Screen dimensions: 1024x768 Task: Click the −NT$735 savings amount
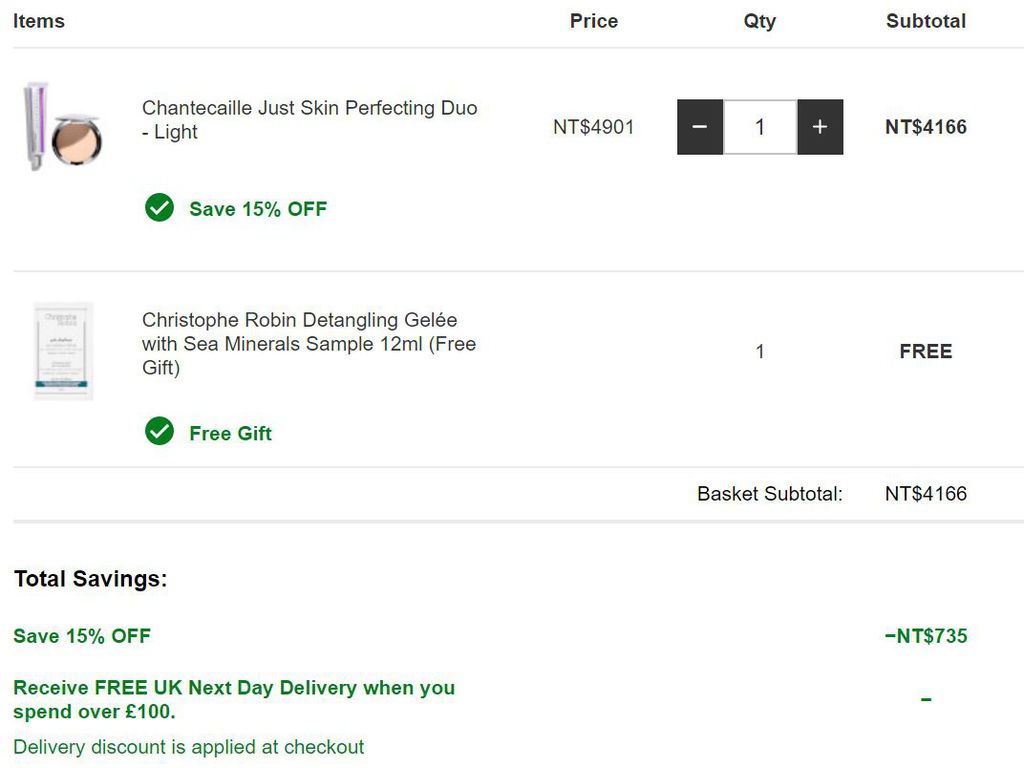click(926, 636)
